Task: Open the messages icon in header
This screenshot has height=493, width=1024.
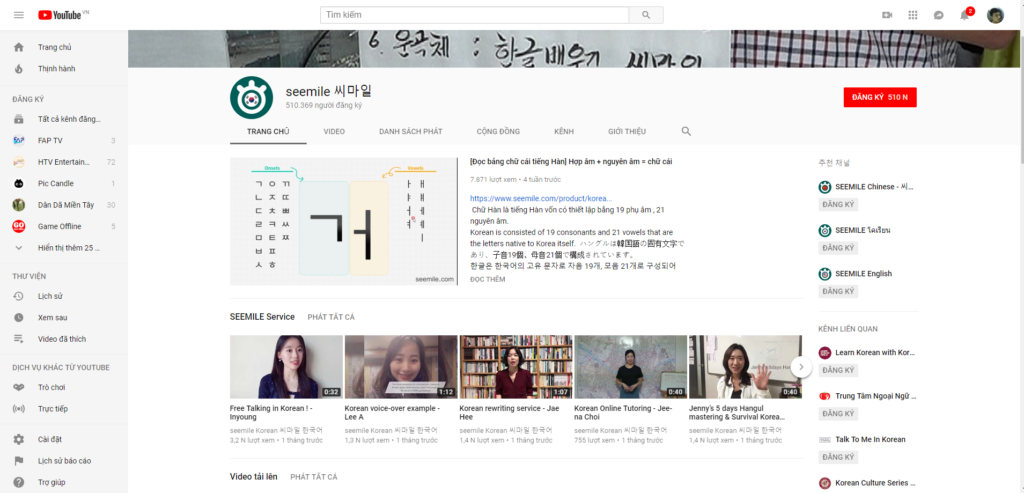Action: point(938,15)
